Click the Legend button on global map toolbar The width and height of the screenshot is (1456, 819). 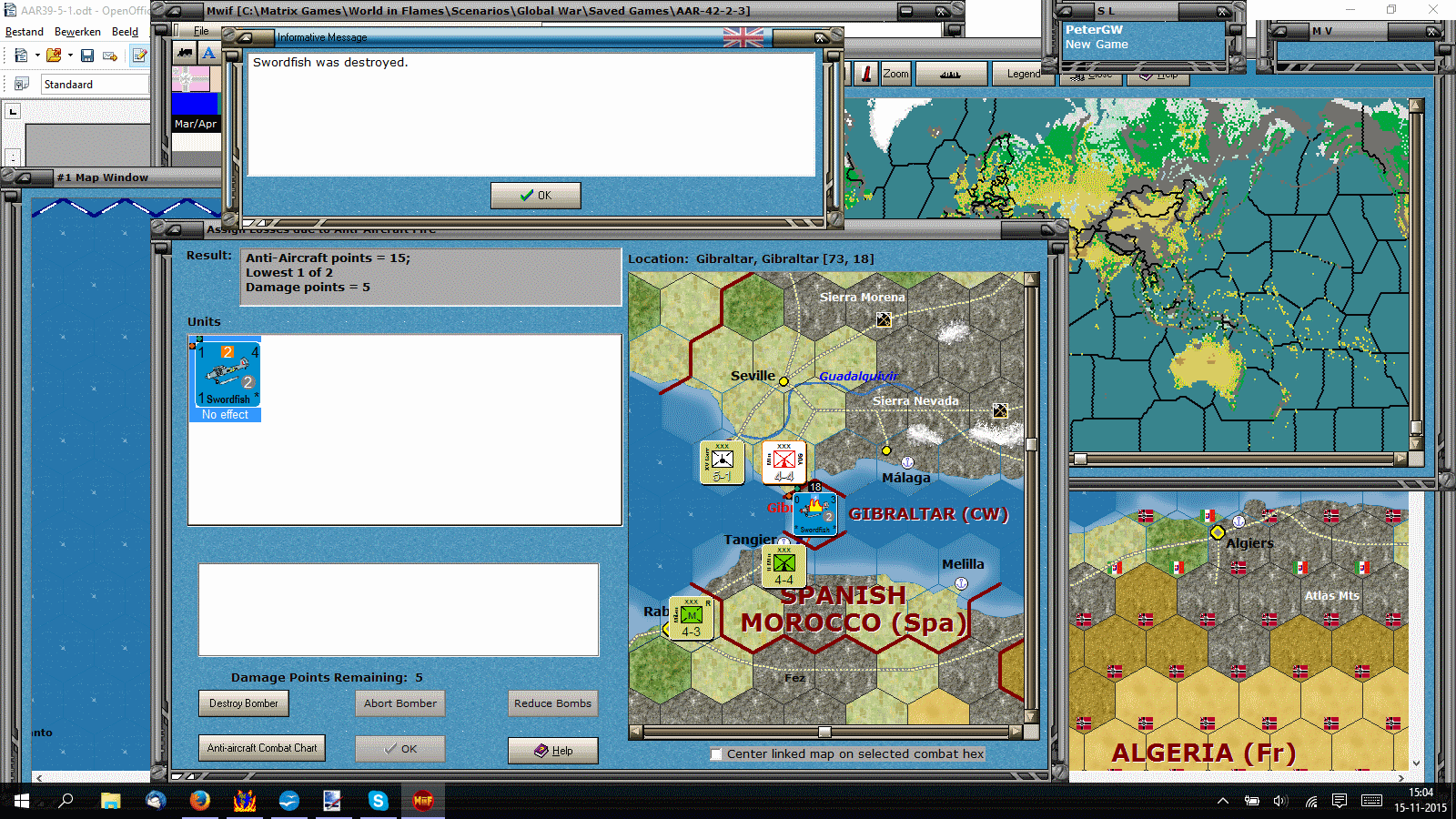[x=1024, y=74]
